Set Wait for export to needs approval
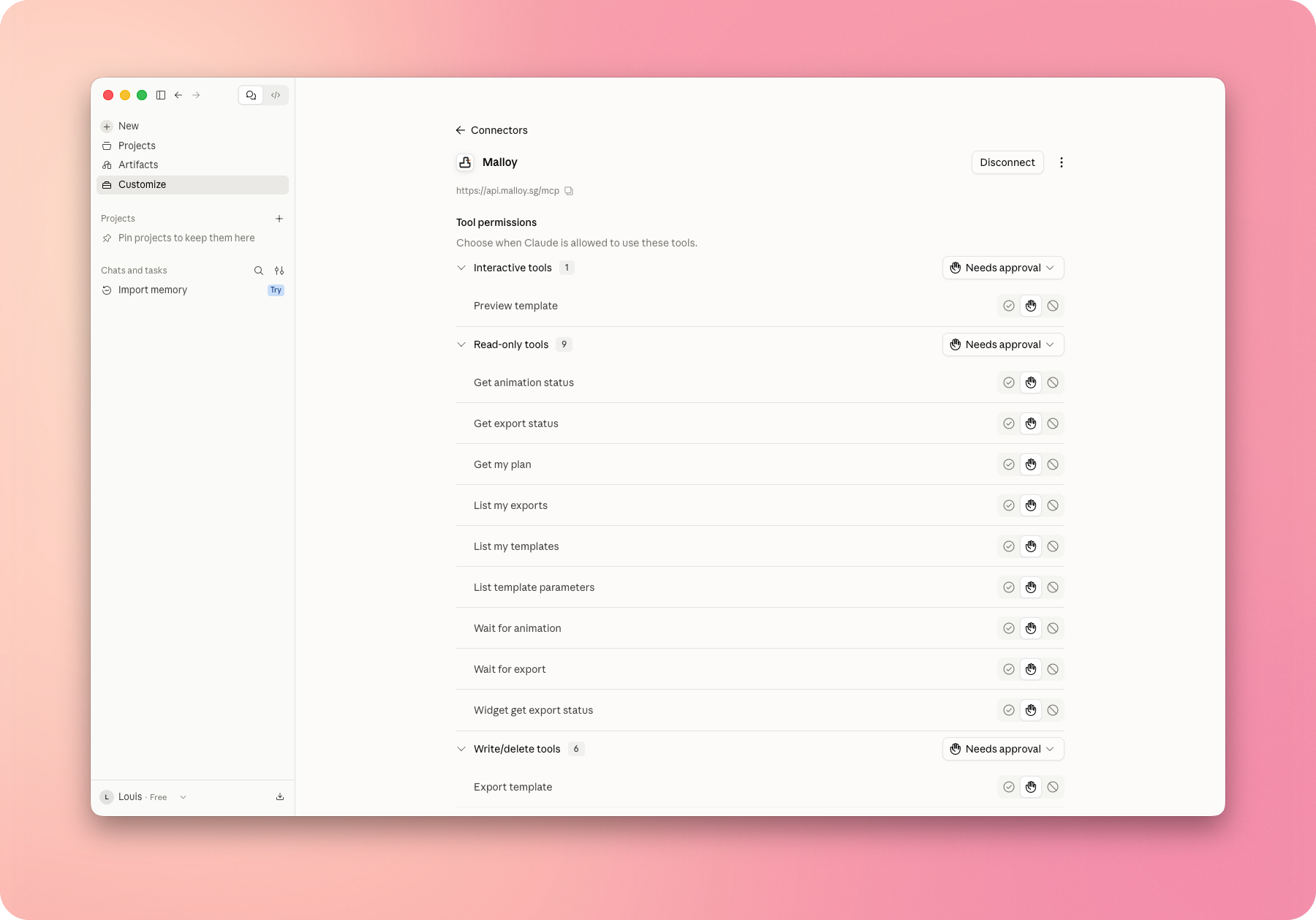 [1031, 669]
